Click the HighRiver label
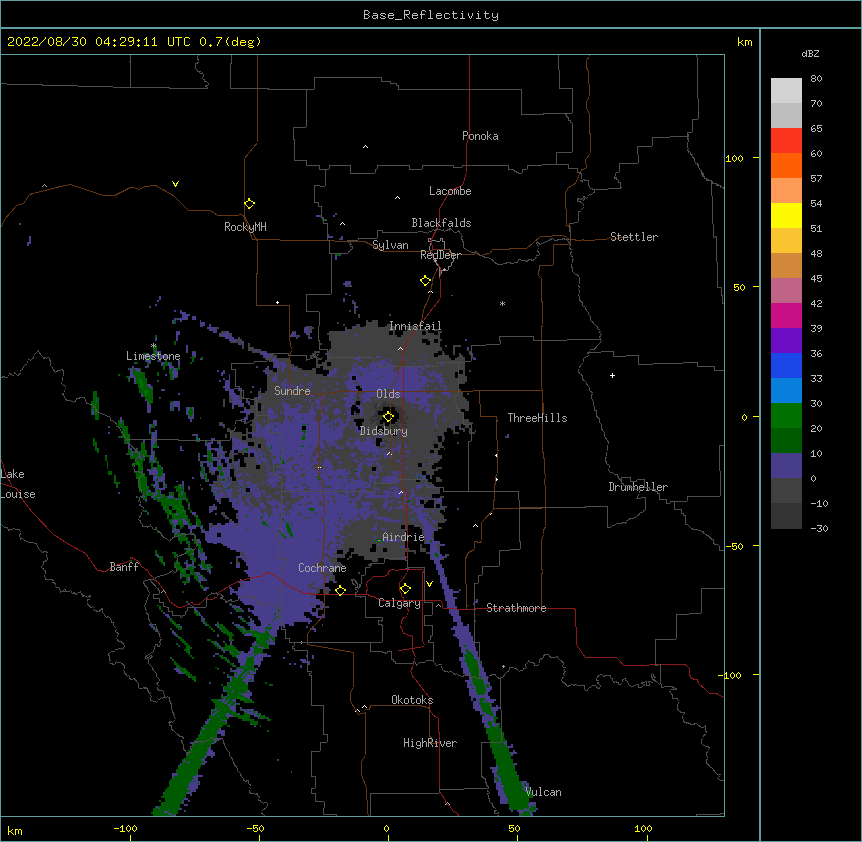The width and height of the screenshot is (862, 842). click(430, 743)
